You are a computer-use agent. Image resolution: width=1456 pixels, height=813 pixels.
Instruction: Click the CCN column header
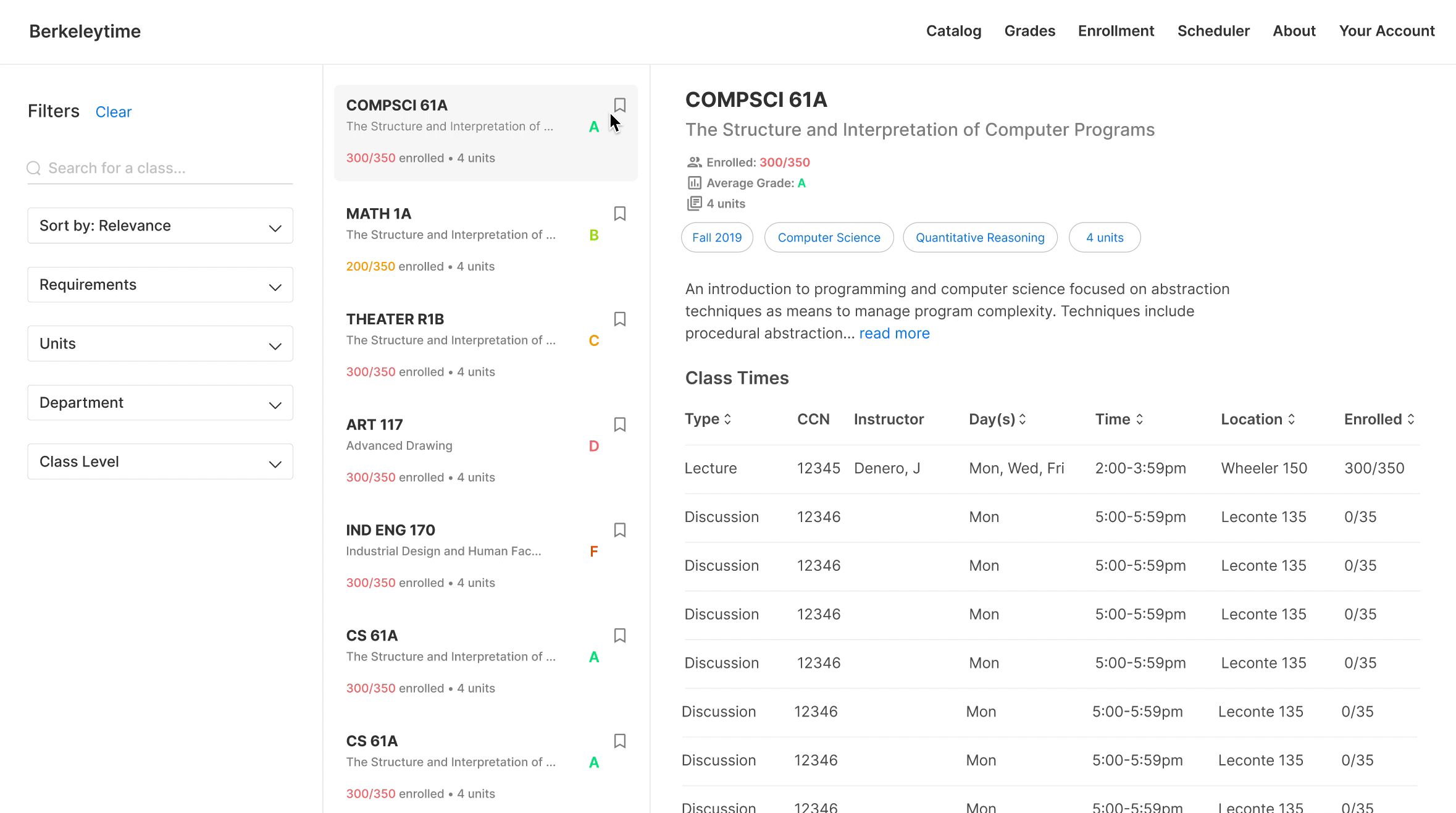pos(813,419)
